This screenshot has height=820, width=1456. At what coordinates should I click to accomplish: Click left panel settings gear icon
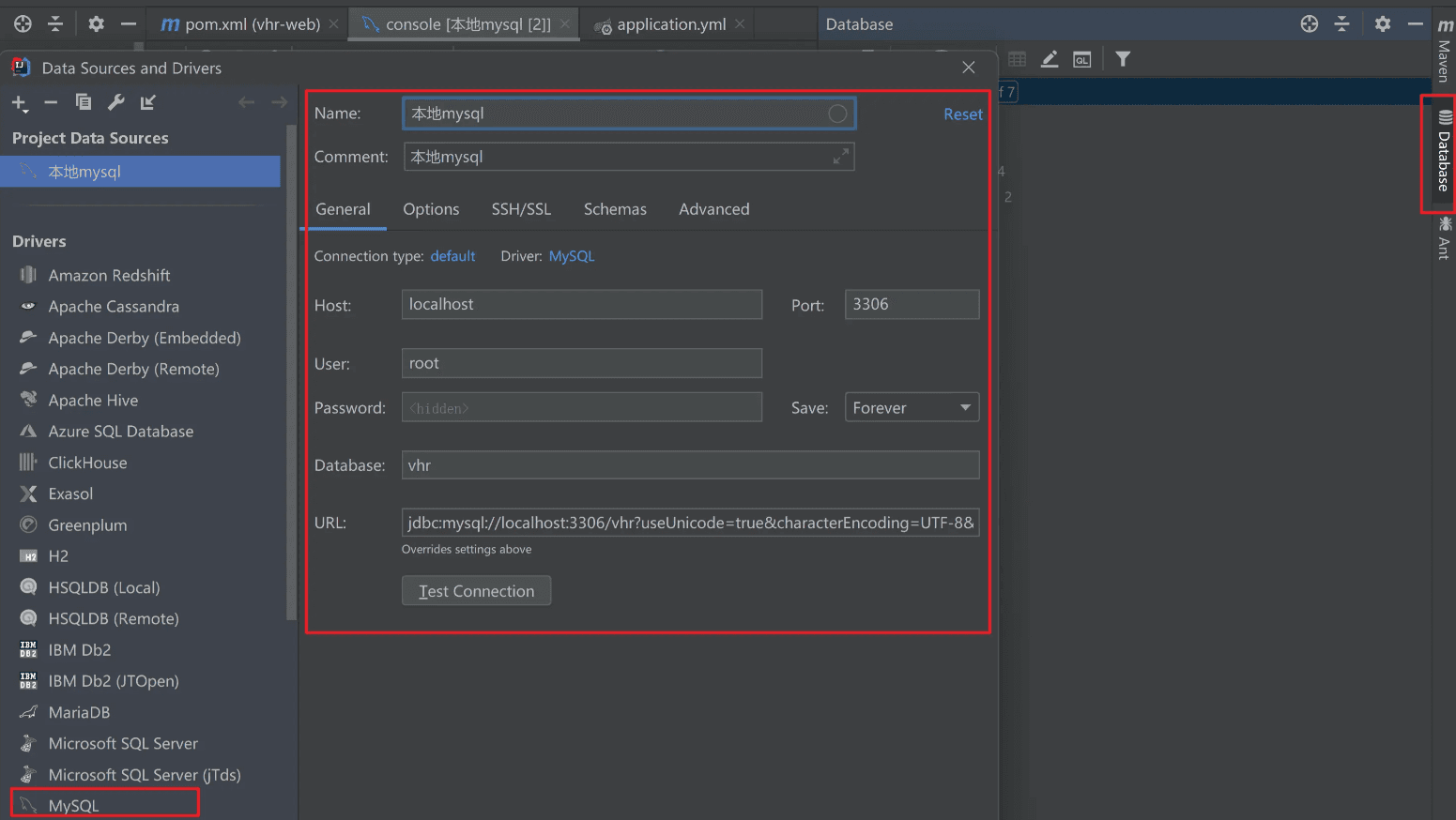(97, 23)
